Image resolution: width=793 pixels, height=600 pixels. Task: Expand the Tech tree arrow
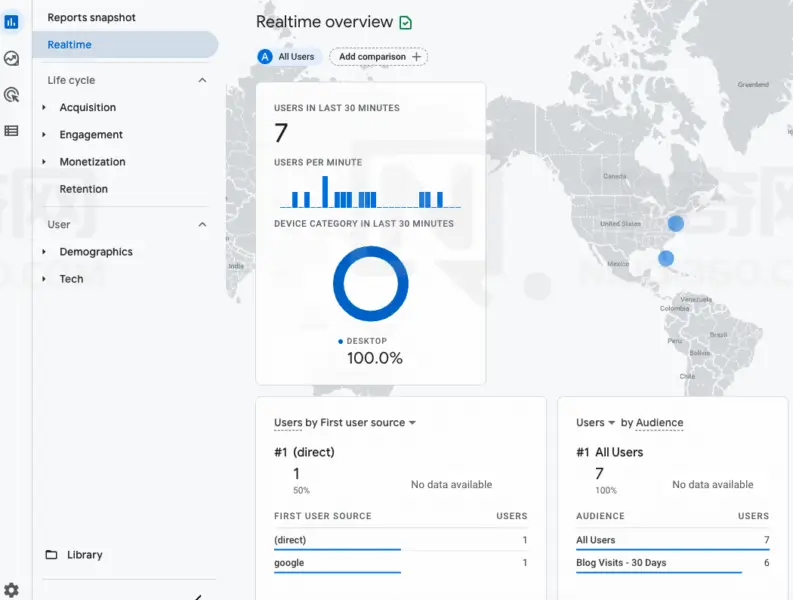click(x=44, y=279)
